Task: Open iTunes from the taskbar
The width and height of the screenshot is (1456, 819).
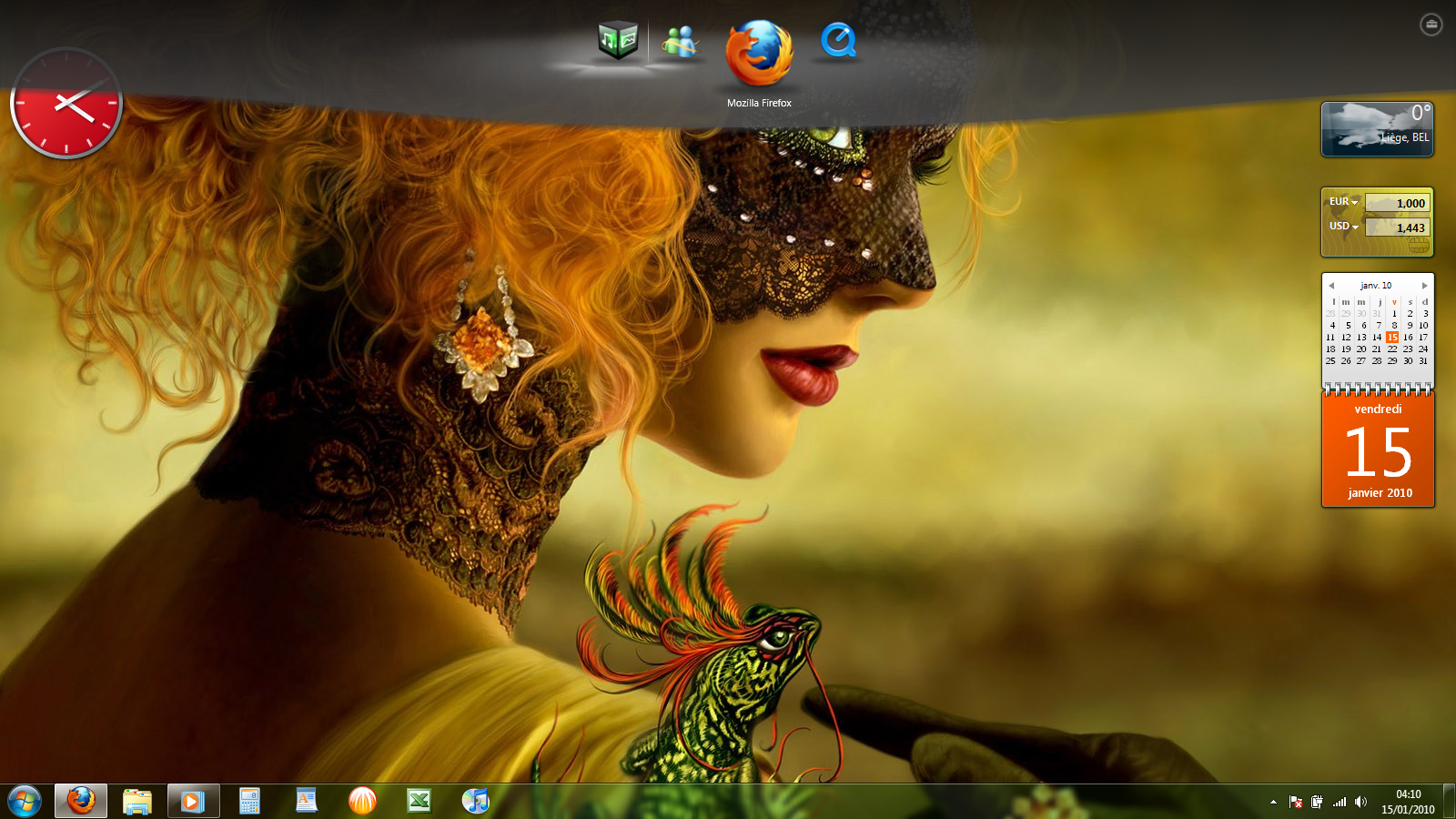Action: point(475,801)
